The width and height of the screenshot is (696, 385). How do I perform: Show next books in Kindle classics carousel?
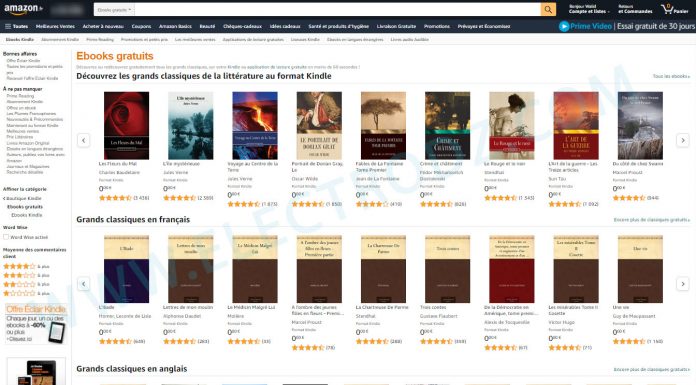[683, 140]
